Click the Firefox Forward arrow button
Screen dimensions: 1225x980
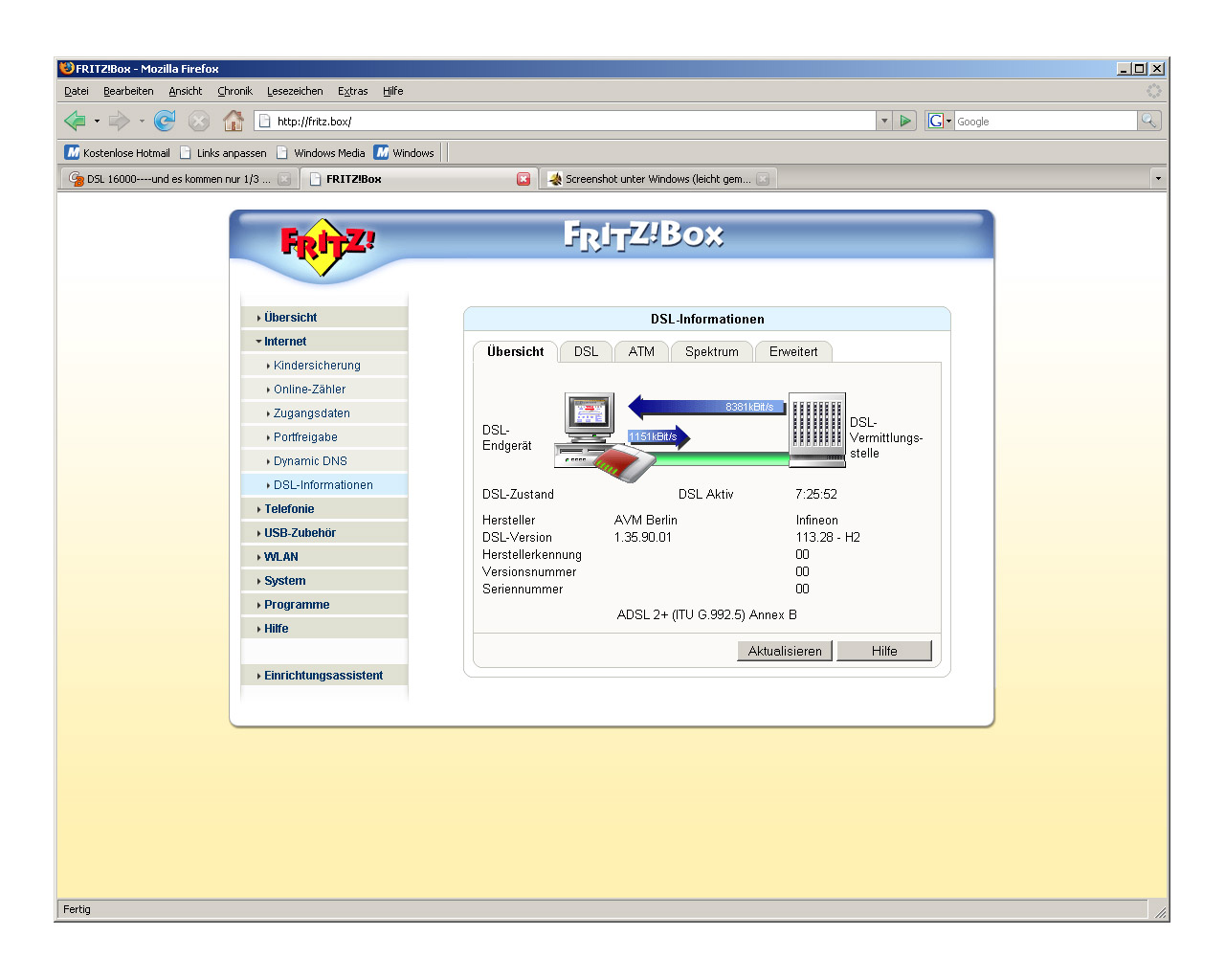pyautogui.click(x=120, y=121)
